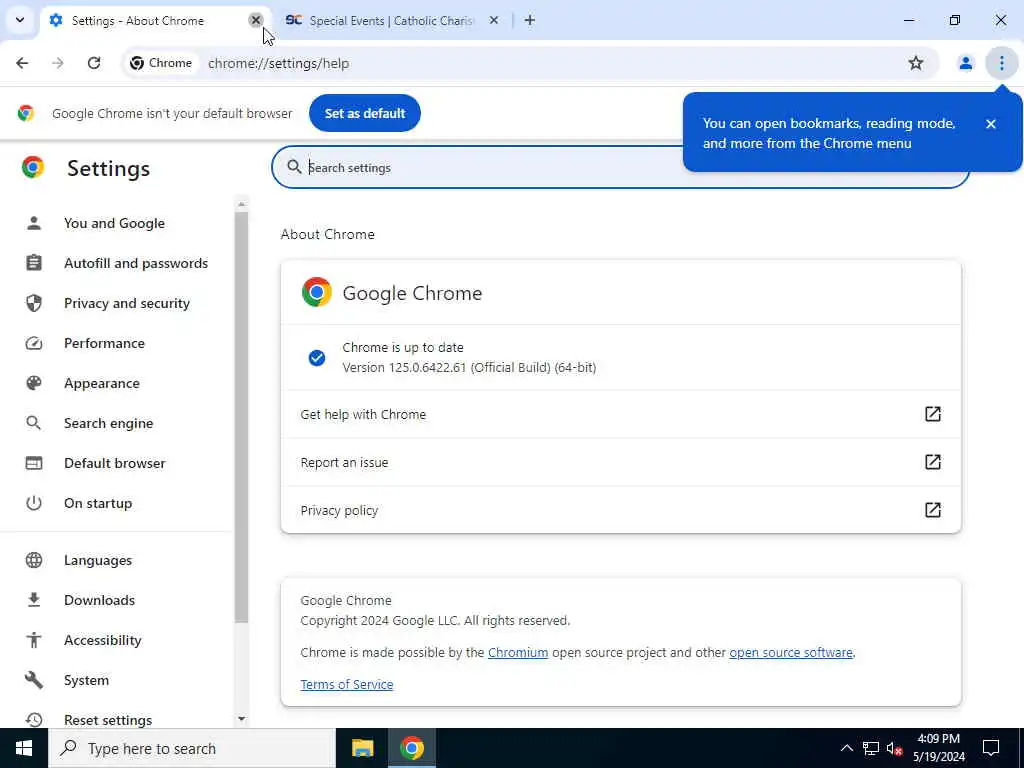
Task: Open Get help with Chrome
Action: click(x=620, y=414)
